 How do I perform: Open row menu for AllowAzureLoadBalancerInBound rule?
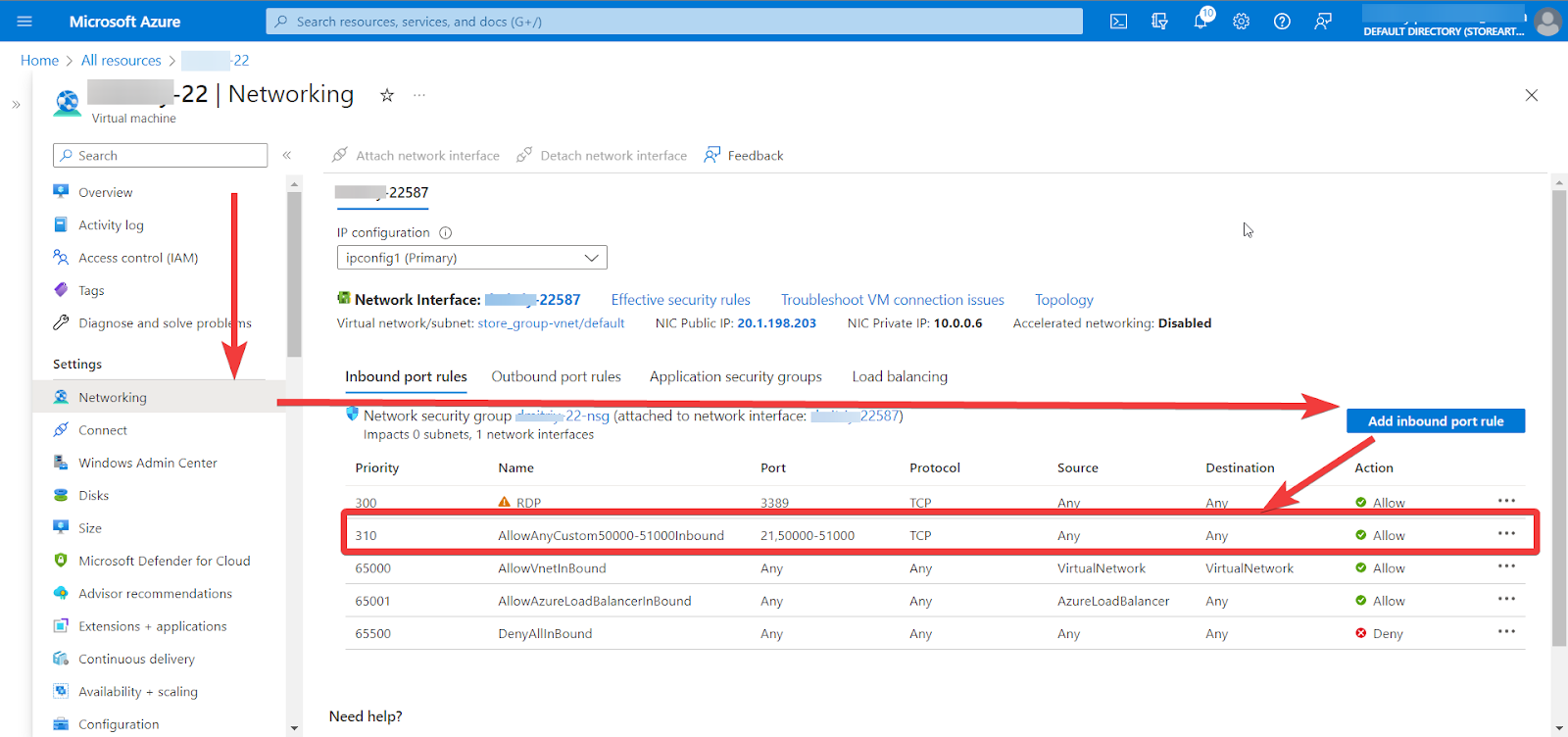tap(1506, 599)
